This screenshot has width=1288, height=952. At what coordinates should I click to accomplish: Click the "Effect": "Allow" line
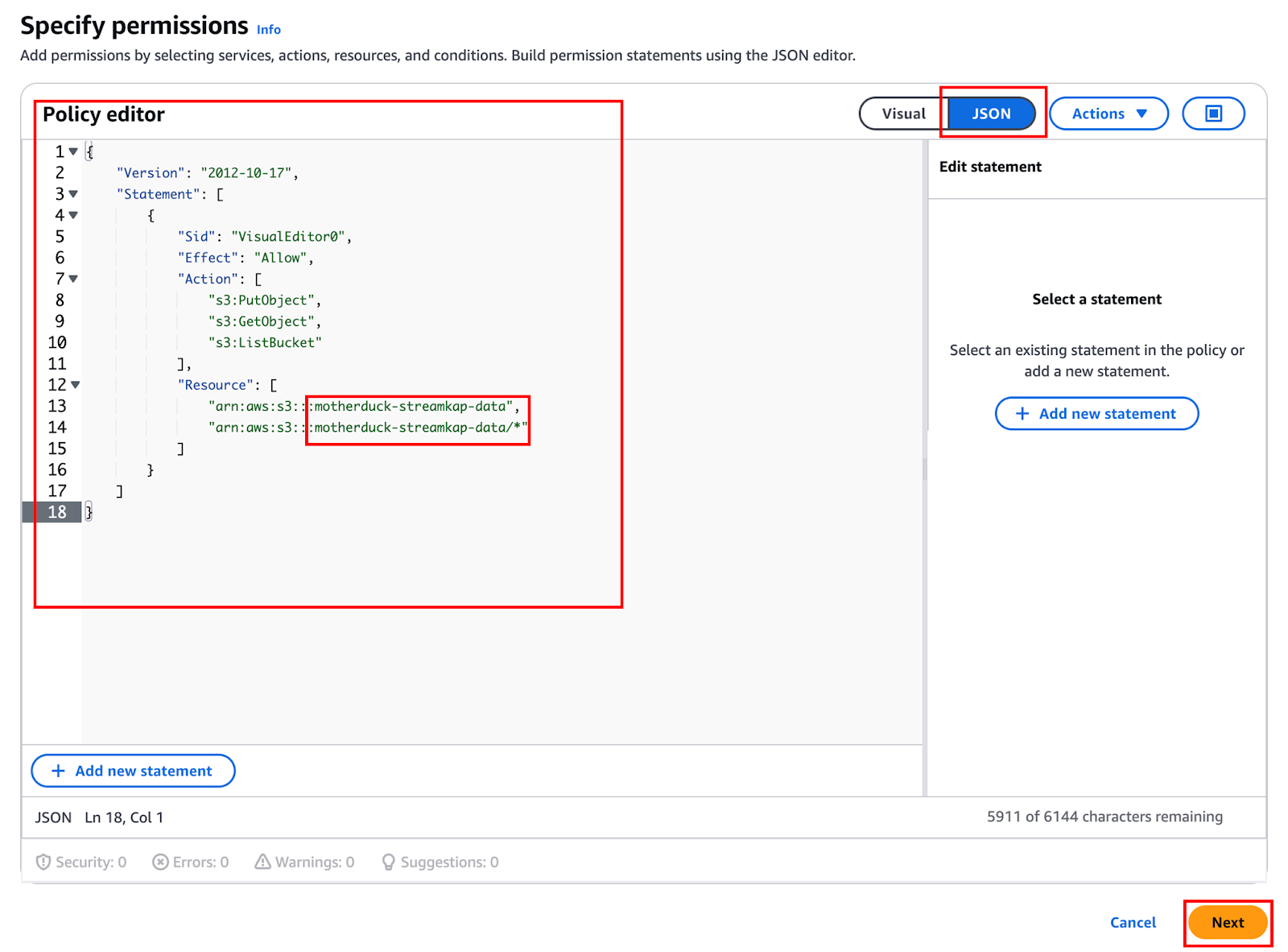click(x=246, y=258)
